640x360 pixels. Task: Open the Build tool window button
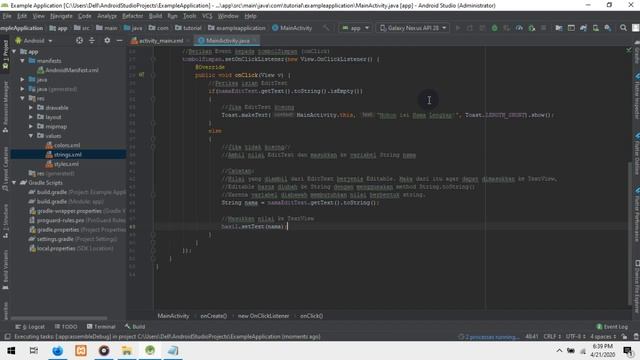(x=135, y=327)
